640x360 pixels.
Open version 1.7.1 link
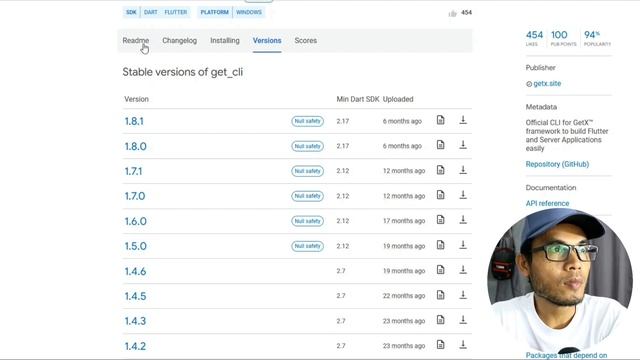(x=133, y=171)
